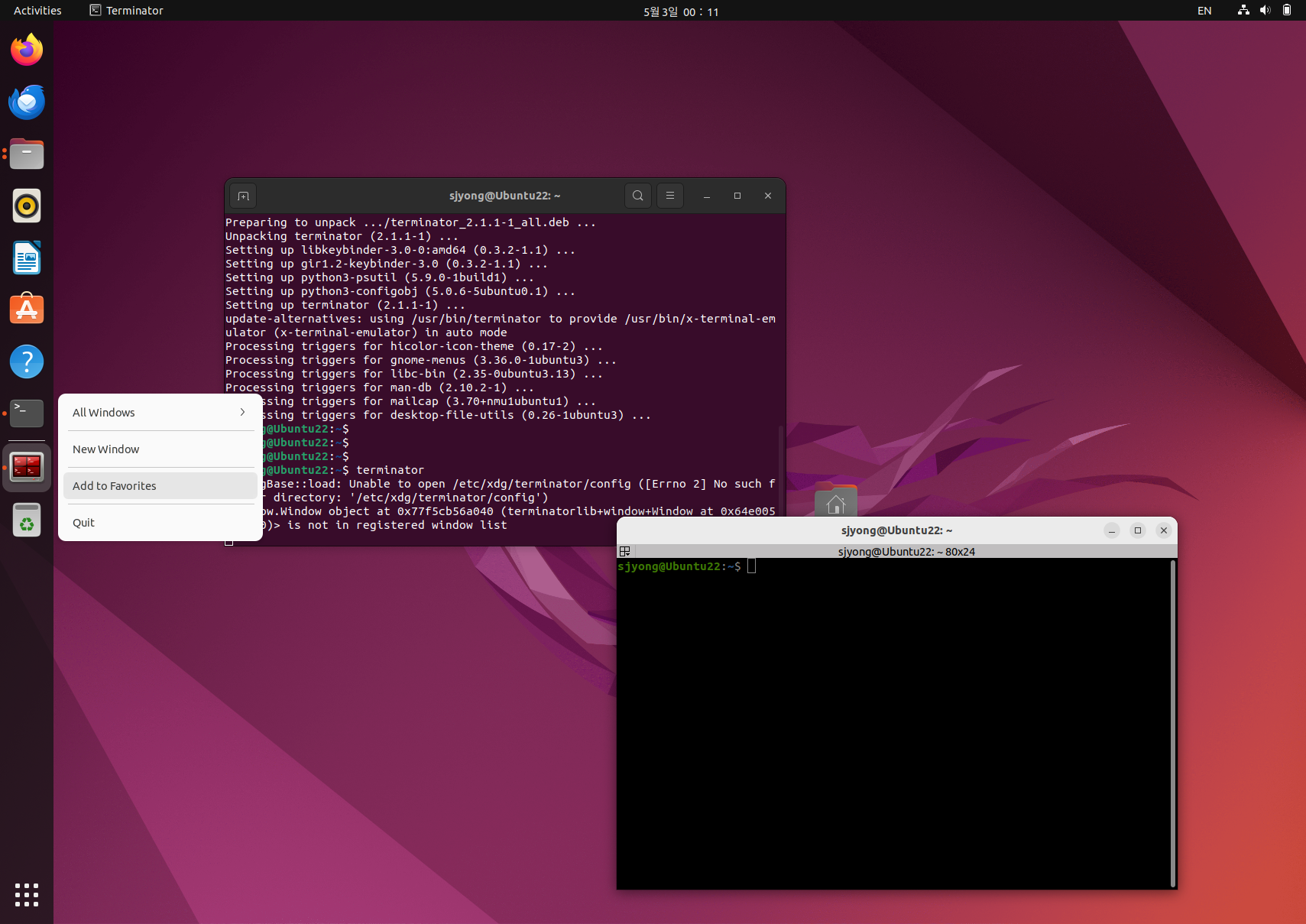Maximize the Terminator window
This screenshot has width=1306, height=924.
coord(1138,530)
